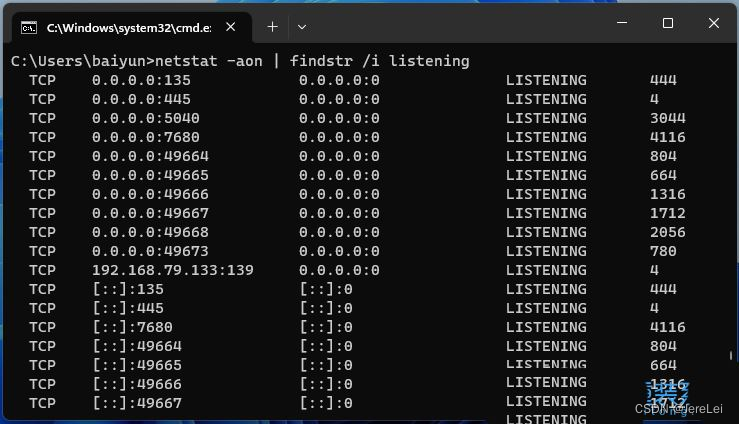The width and height of the screenshot is (739, 424).
Task: Click PID 664 in 0.0.0.0:49665 row
Action: point(663,175)
